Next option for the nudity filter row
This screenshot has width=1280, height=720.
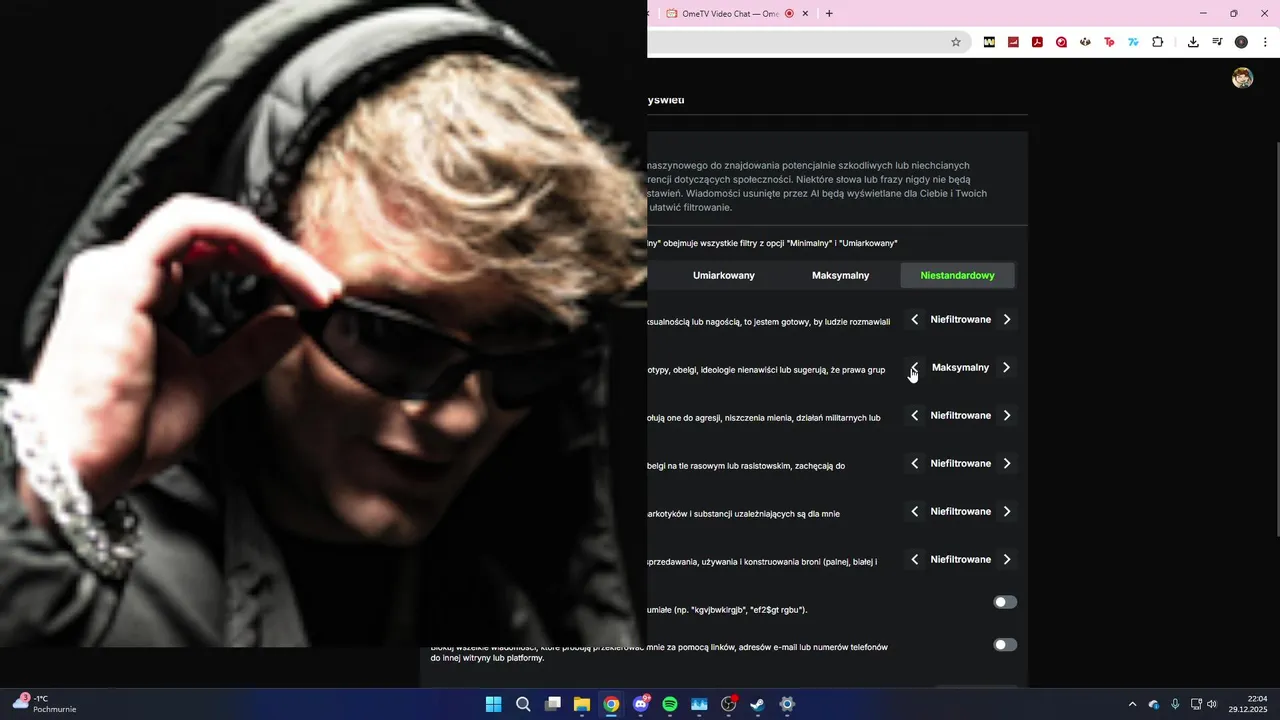point(1006,319)
